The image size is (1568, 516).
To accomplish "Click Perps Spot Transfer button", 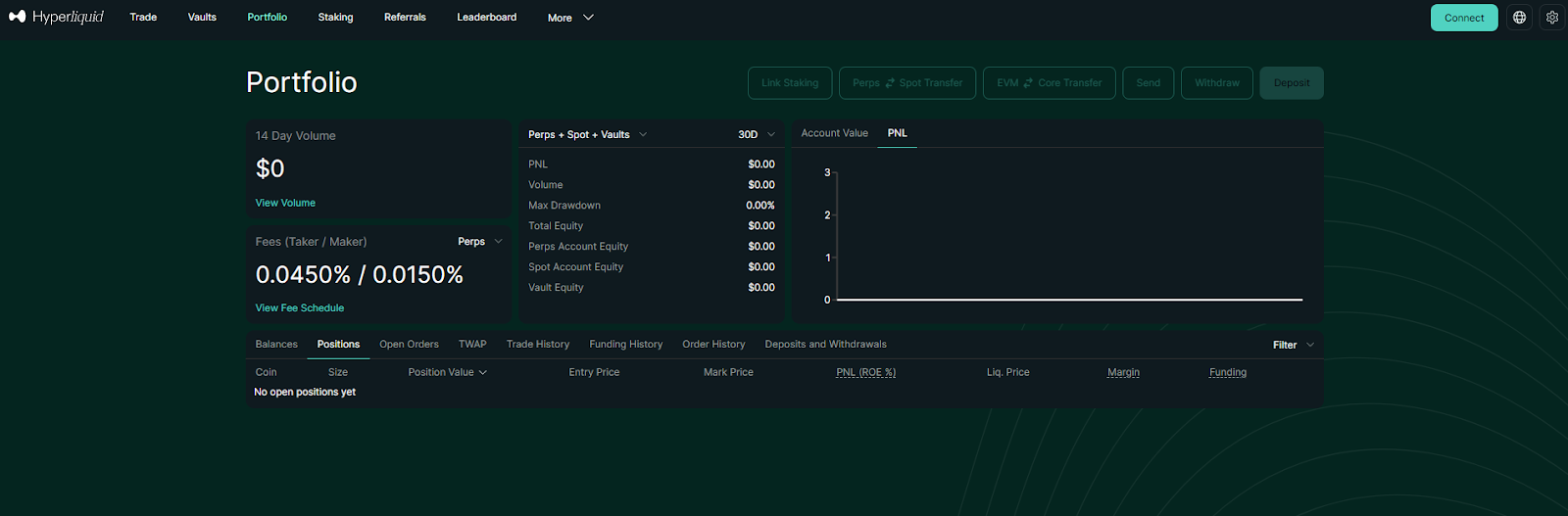I will click(x=907, y=83).
